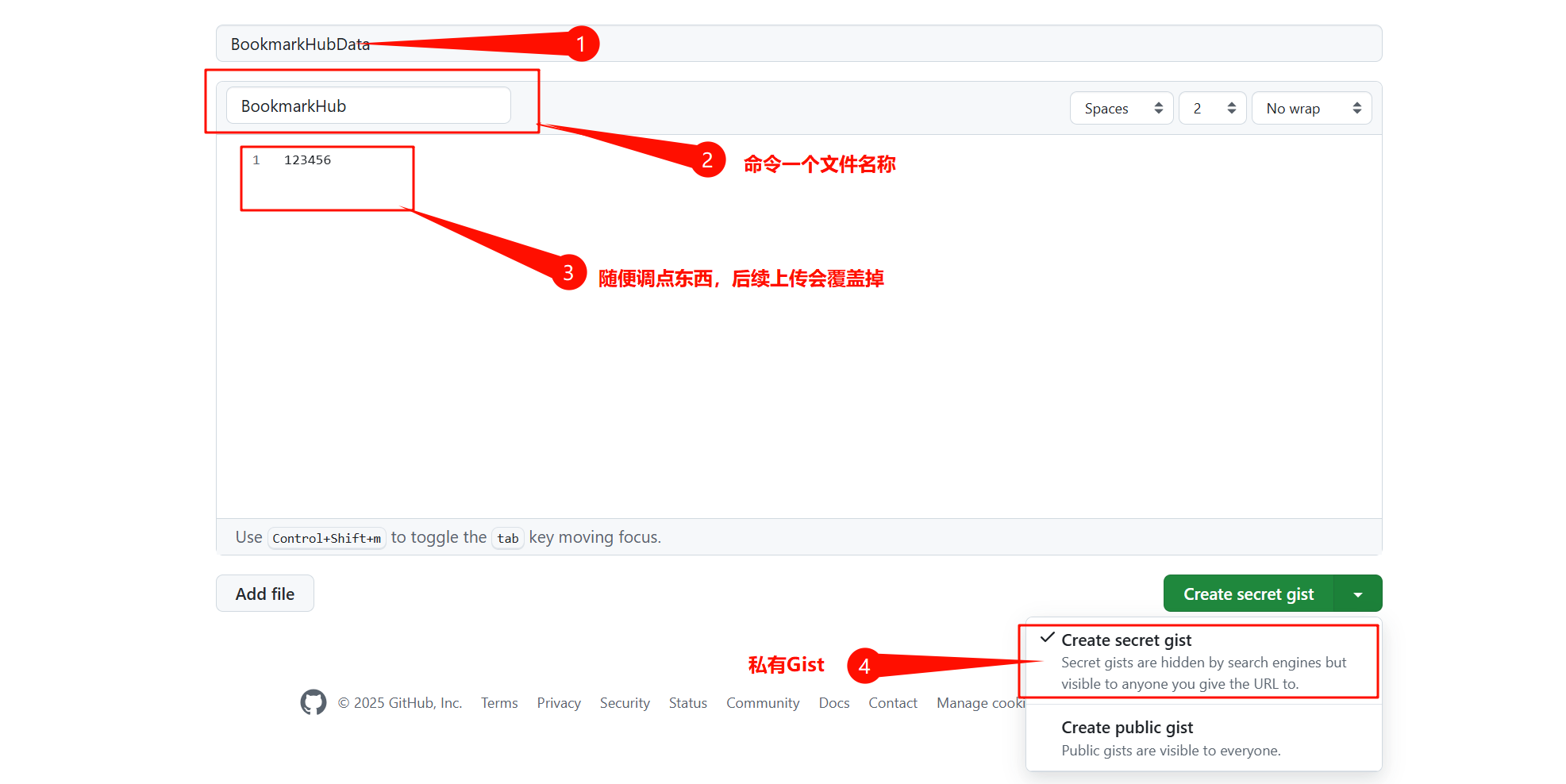
Task: Open the indent size 2 dropdown
Action: (1212, 109)
